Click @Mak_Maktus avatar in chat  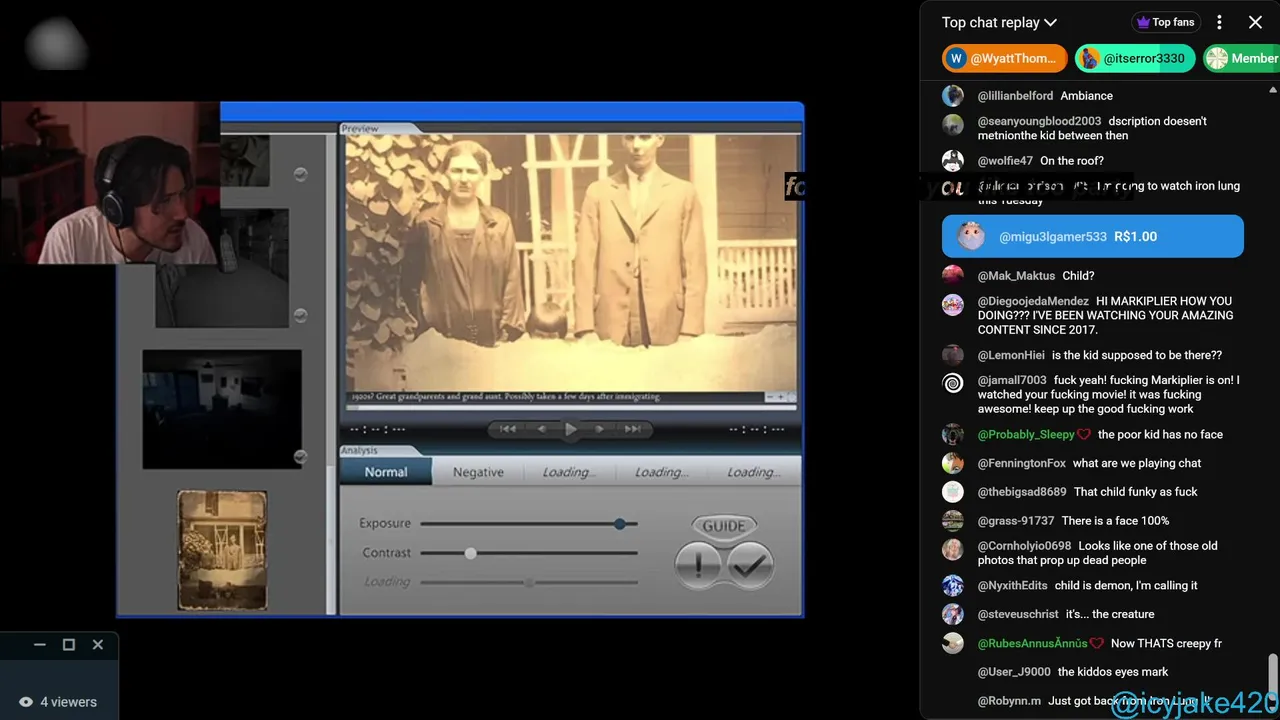953,275
